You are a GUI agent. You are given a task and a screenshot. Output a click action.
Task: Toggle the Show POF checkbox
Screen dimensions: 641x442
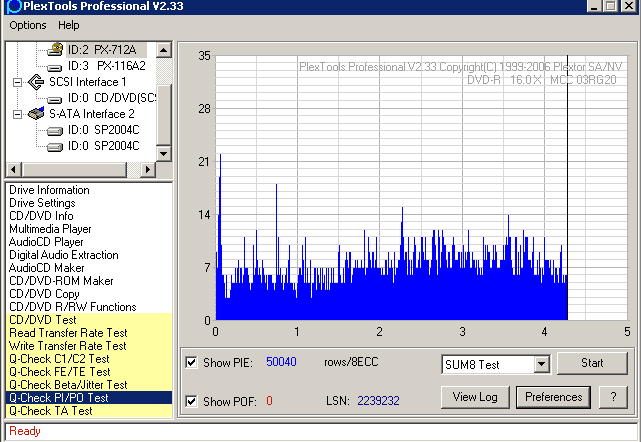(x=192, y=401)
